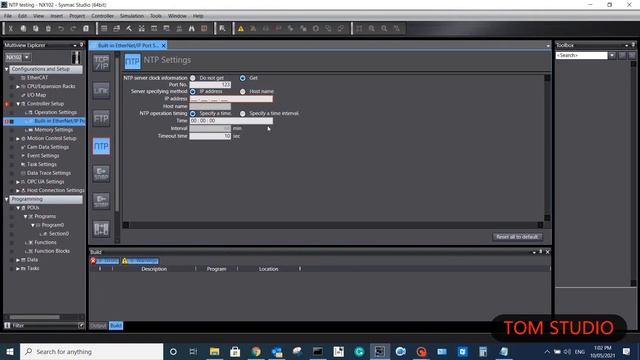Open Memory Settings tree item

(53, 130)
